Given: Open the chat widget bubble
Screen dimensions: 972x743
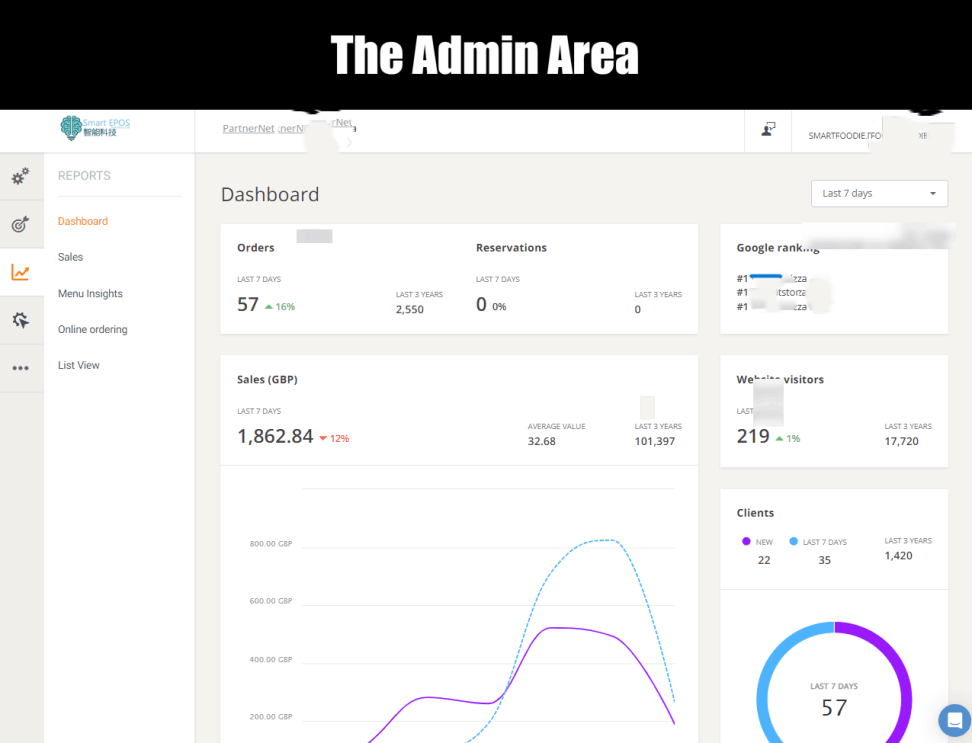Looking at the screenshot, I should pos(953,720).
